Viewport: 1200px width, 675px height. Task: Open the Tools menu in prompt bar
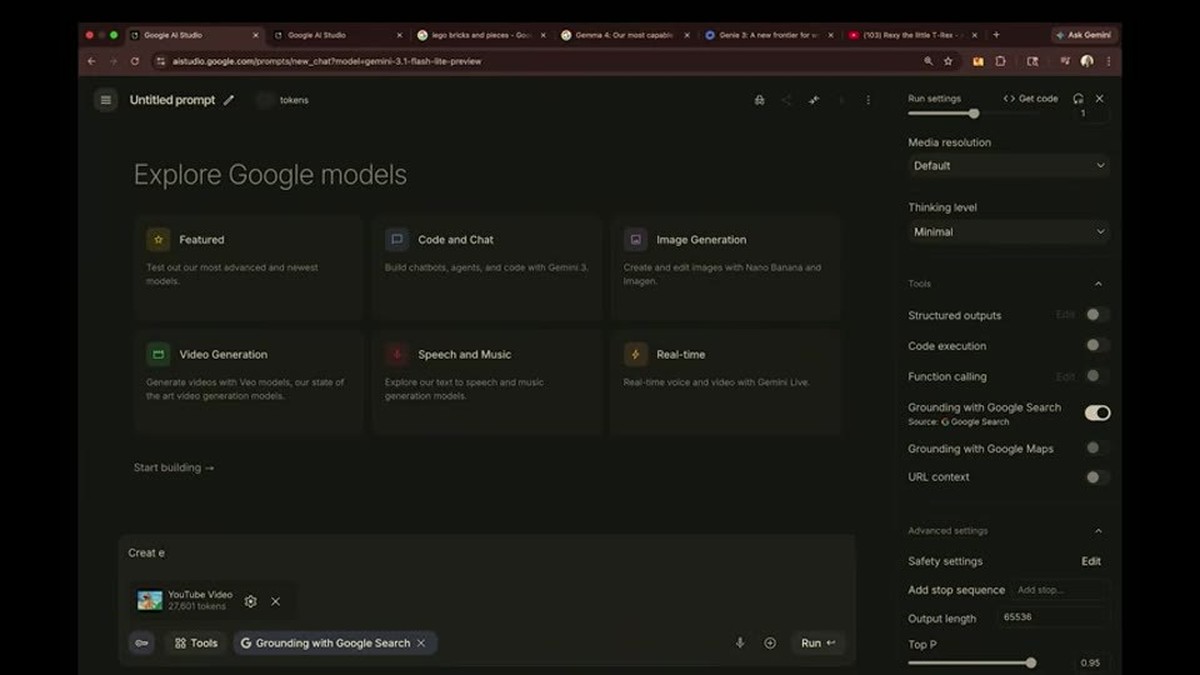[x=195, y=643]
